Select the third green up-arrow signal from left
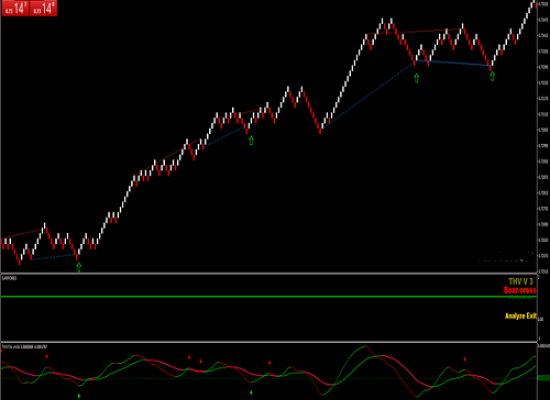The height and width of the screenshot is (400, 550). click(x=416, y=78)
